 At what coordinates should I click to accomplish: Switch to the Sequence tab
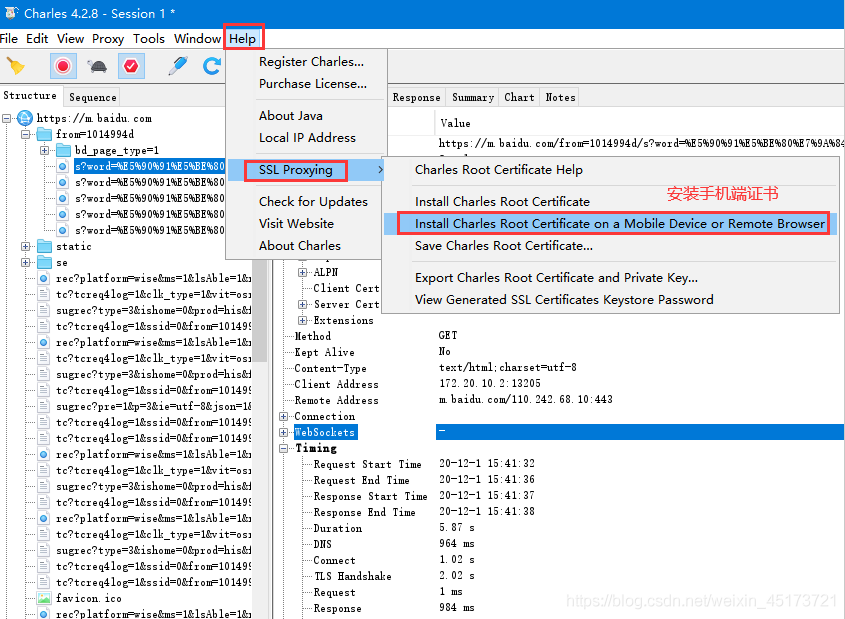[x=93, y=97]
